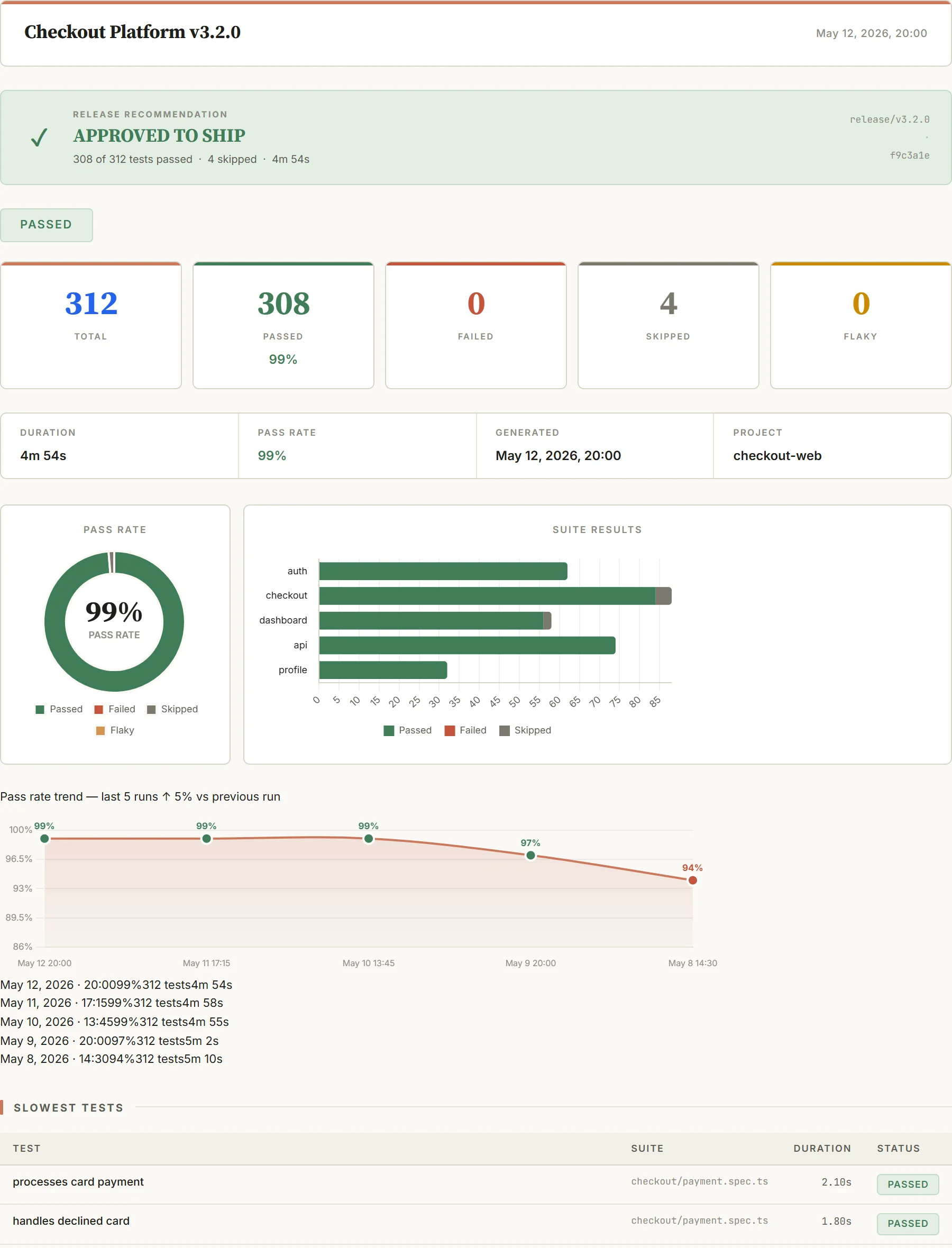Click the Checkout Platform v3.2.0 title
Image resolution: width=952 pixels, height=1248 pixels.
(133, 32)
